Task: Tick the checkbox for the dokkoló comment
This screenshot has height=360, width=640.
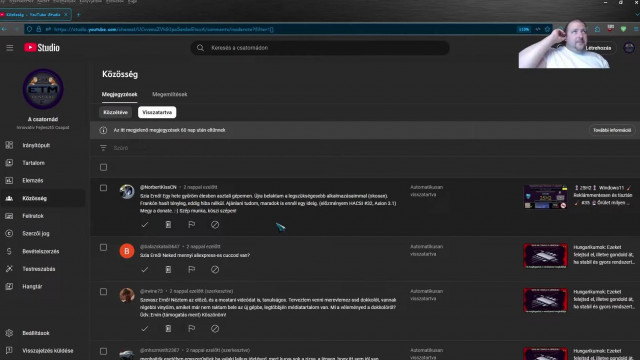Action: (x=103, y=292)
